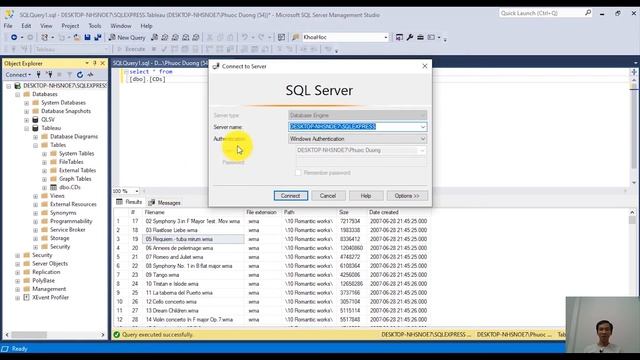
Task: Expand the QLSV database node
Action: [27, 120]
